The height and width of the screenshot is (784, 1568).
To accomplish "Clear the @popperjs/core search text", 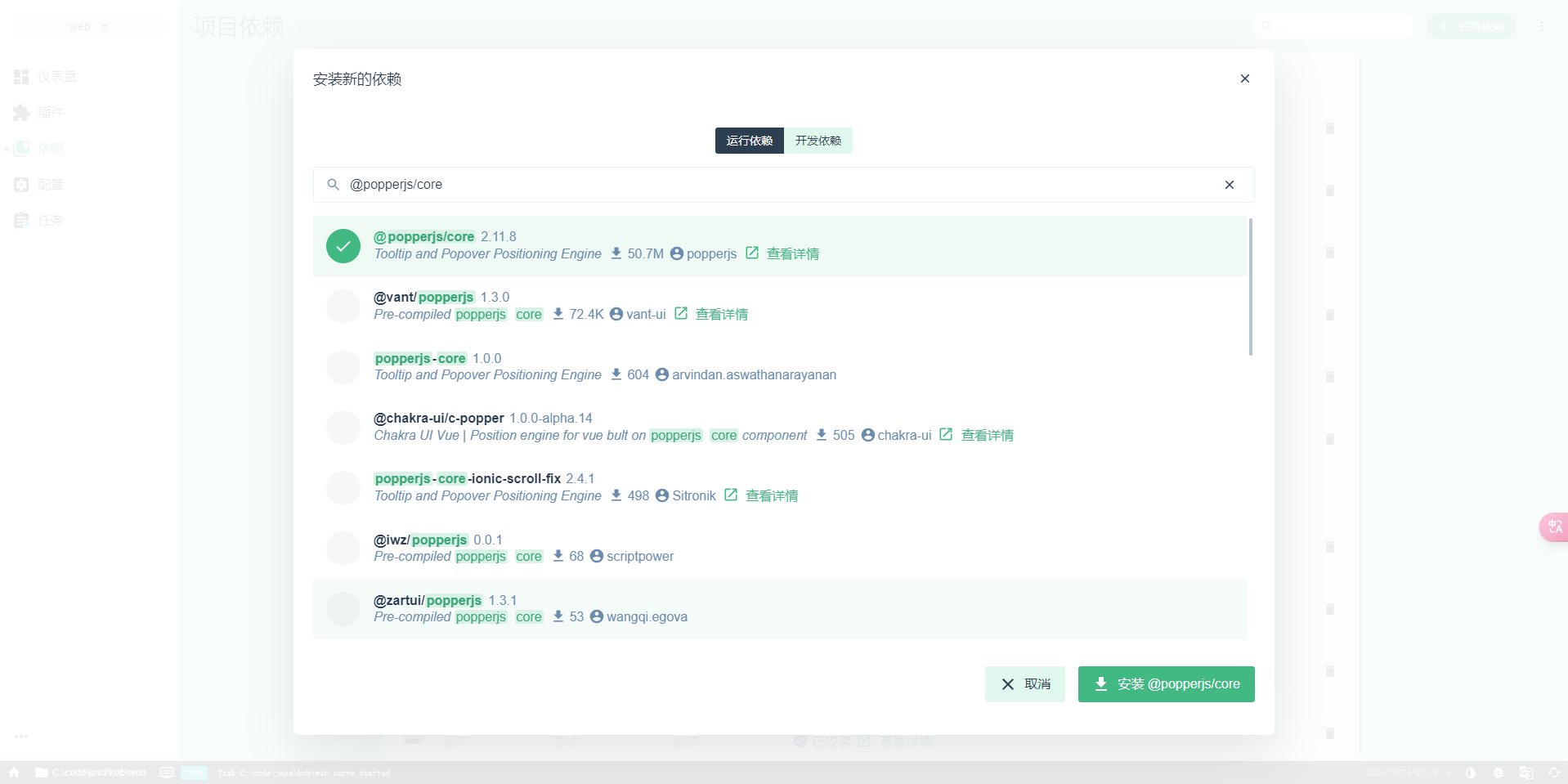I will tap(1229, 185).
